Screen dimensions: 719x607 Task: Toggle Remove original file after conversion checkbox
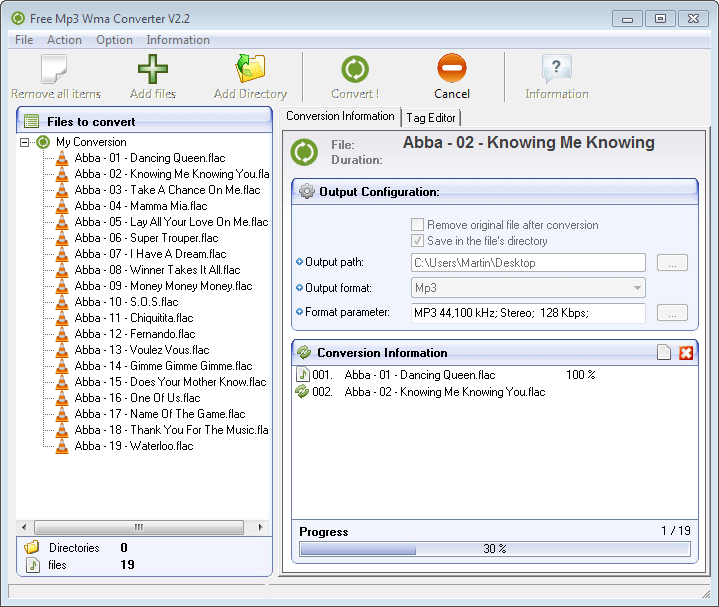(418, 225)
